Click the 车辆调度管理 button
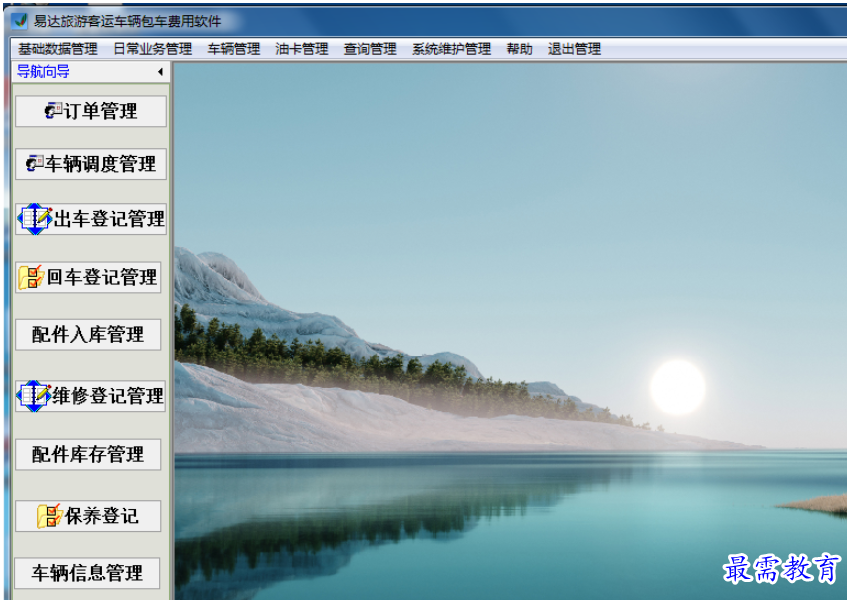Image resolution: width=847 pixels, height=600 pixels. click(x=91, y=164)
